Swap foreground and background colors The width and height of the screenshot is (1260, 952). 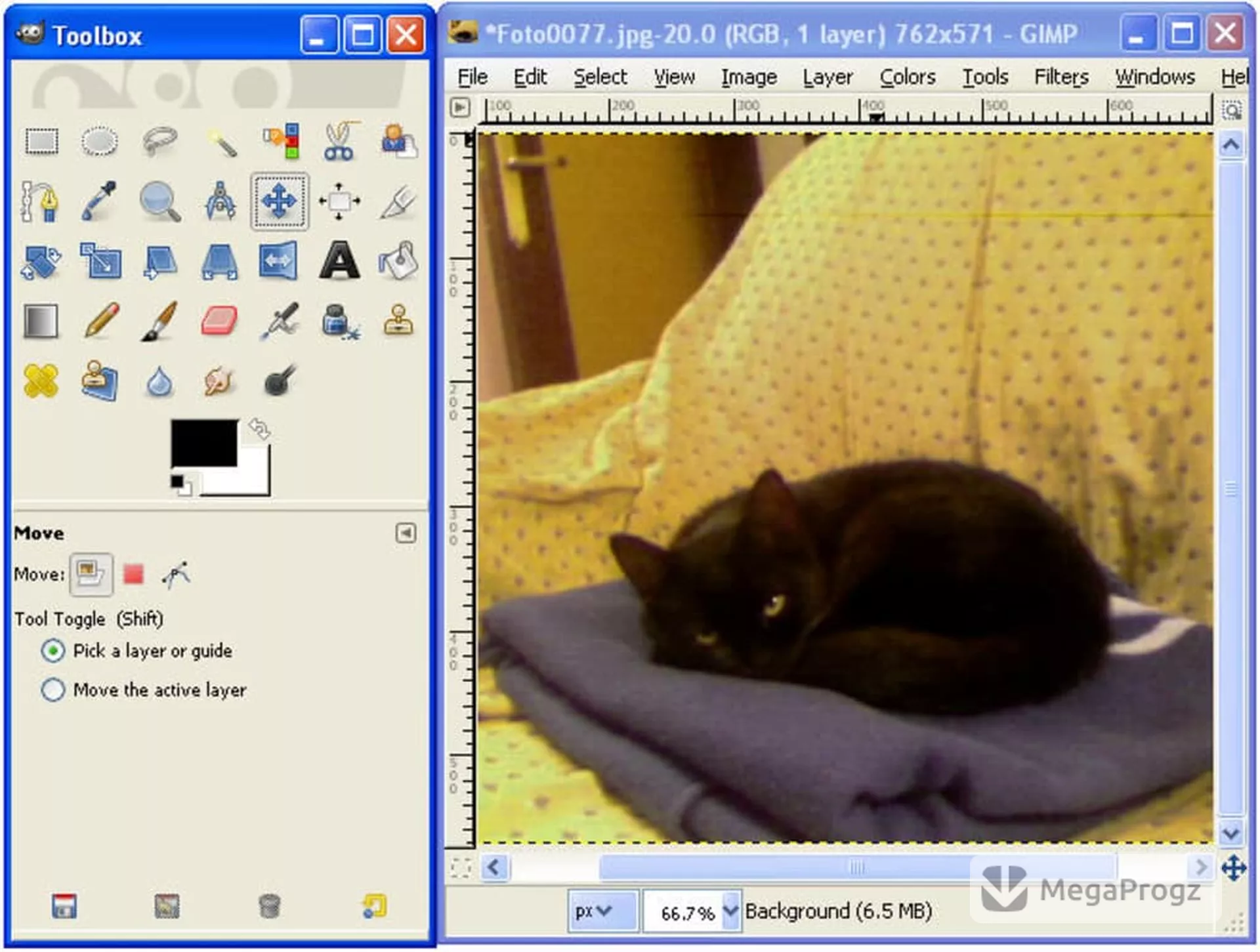pos(259,429)
